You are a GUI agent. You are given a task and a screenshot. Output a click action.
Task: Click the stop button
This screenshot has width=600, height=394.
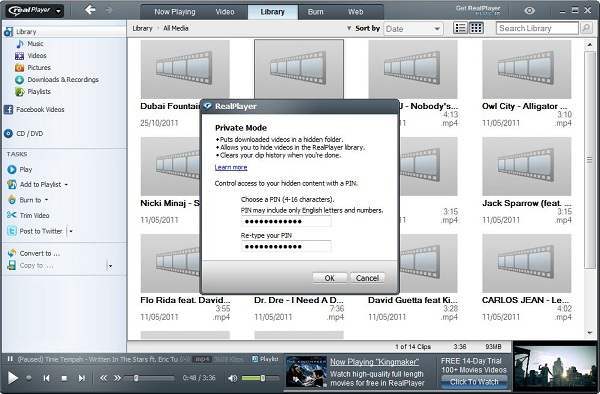[64, 378]
